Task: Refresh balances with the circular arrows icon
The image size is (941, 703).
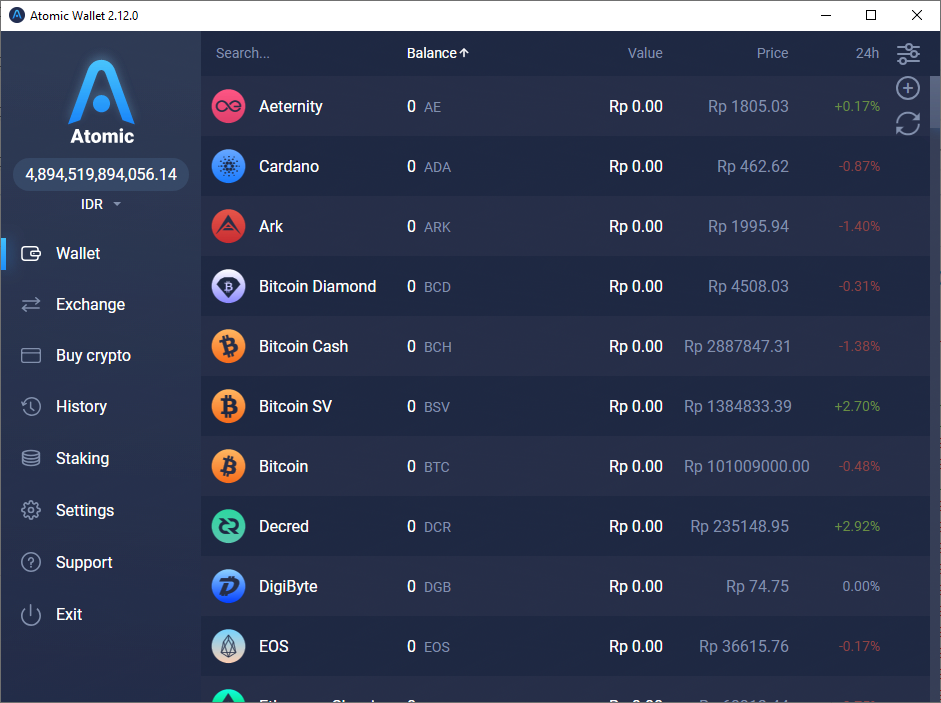Action: [x=907, y=123]
